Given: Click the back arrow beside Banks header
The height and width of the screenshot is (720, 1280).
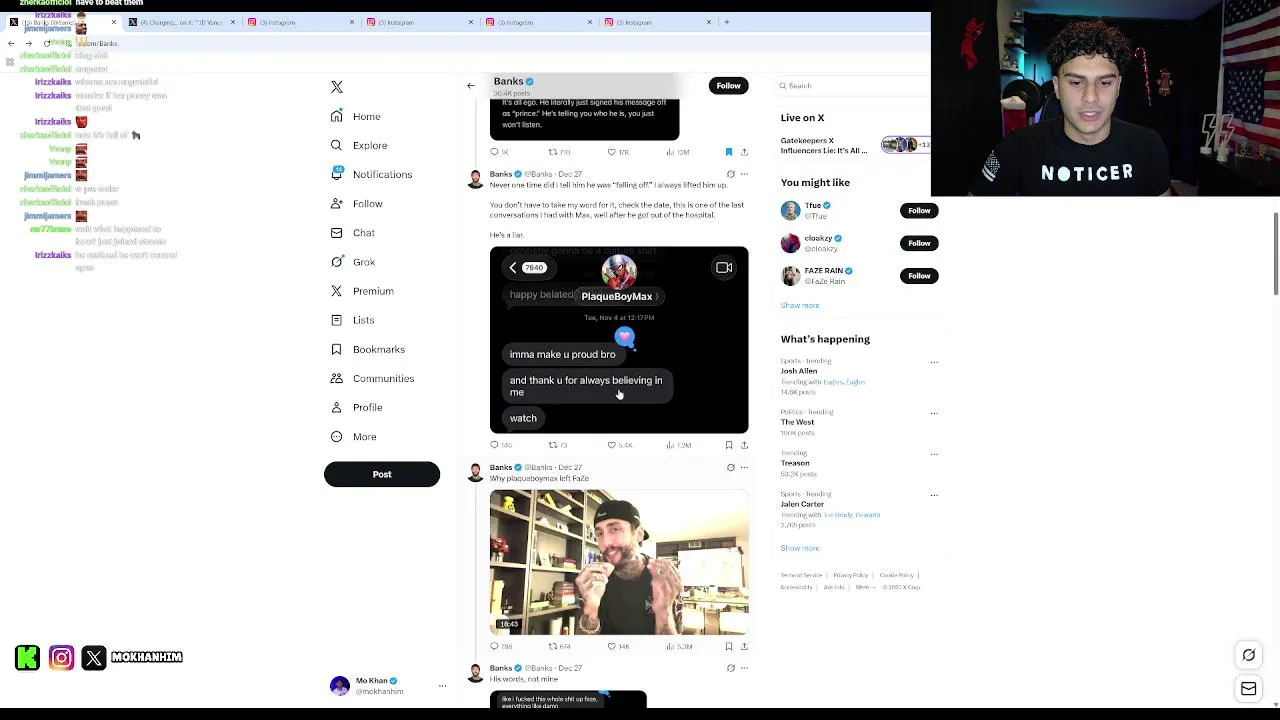Looking at the screenshot, I should click(471, 86).
